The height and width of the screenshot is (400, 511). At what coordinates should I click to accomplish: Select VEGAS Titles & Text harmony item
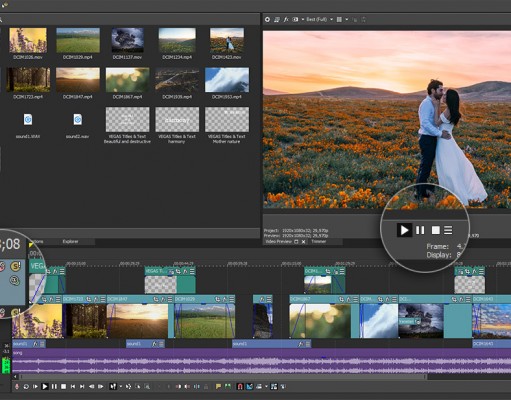[x=177, y=119]
